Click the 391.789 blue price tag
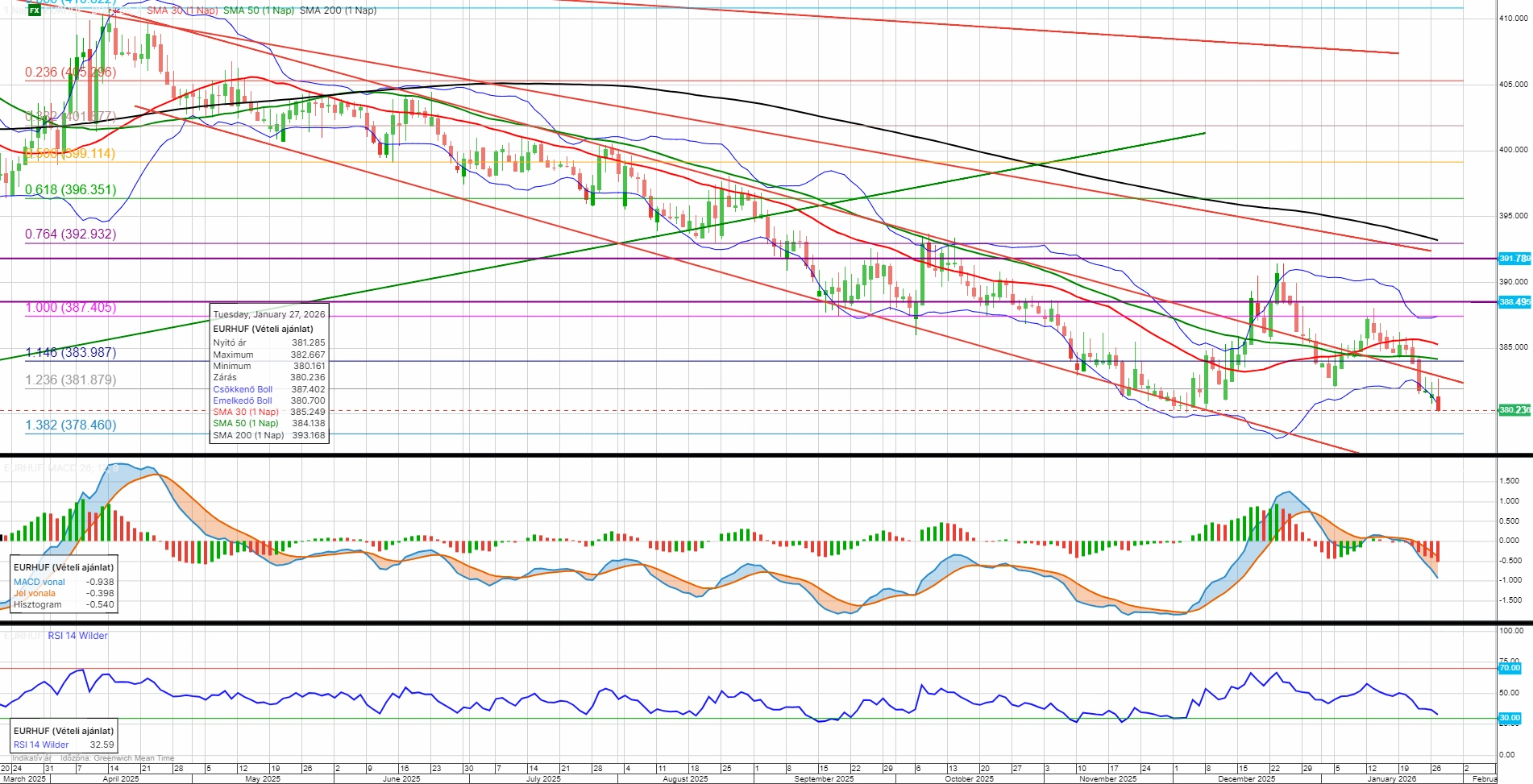 click(1514, 259)
